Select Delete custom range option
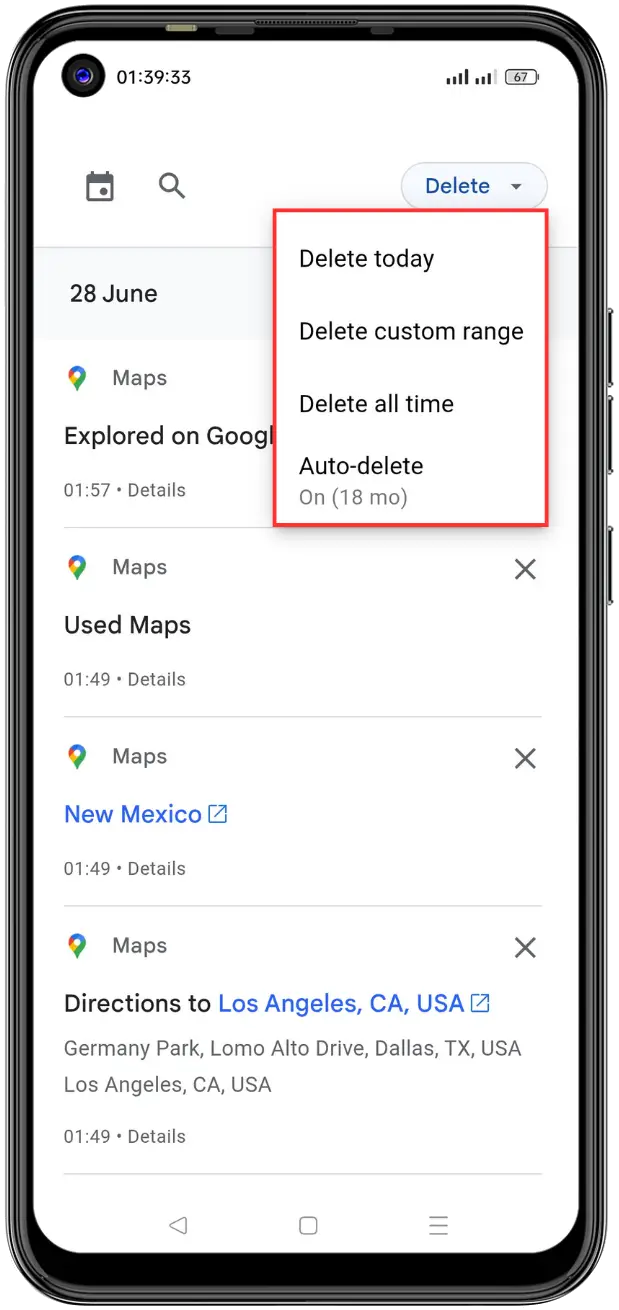Image resolution: width=619 pixels, height=1310 pixels. pos(410,331)
